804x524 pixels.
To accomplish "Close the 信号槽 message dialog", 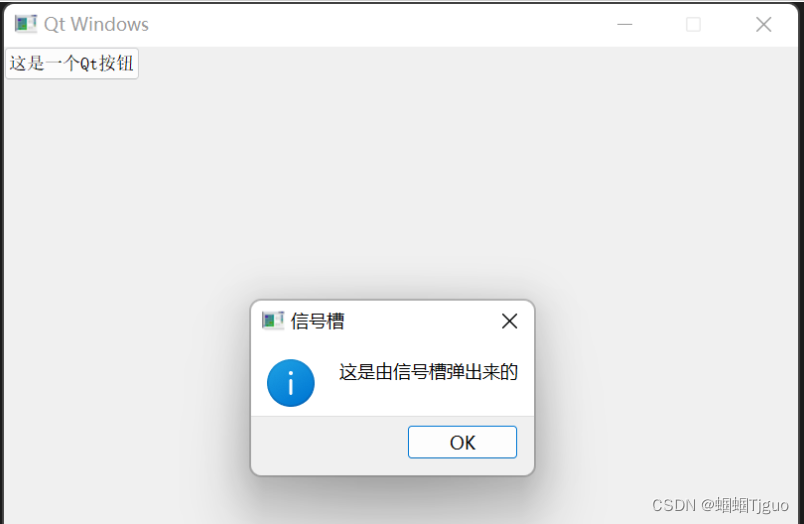I will click(x=509, y=321).
